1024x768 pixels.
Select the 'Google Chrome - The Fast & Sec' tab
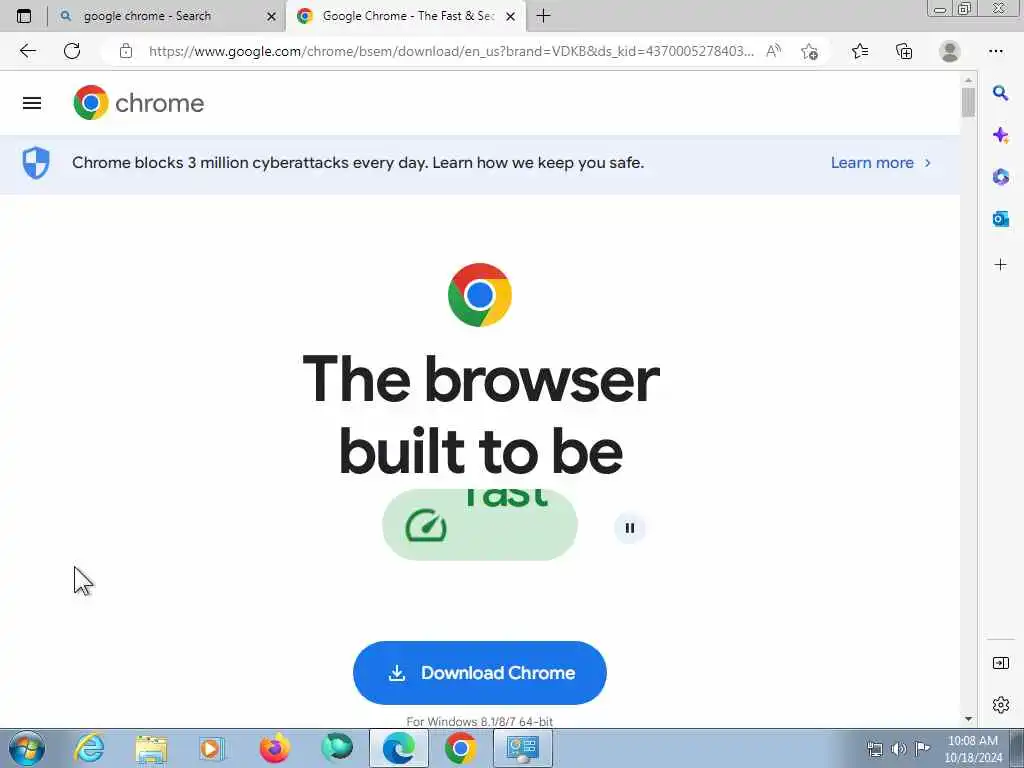tap(408, 16)
